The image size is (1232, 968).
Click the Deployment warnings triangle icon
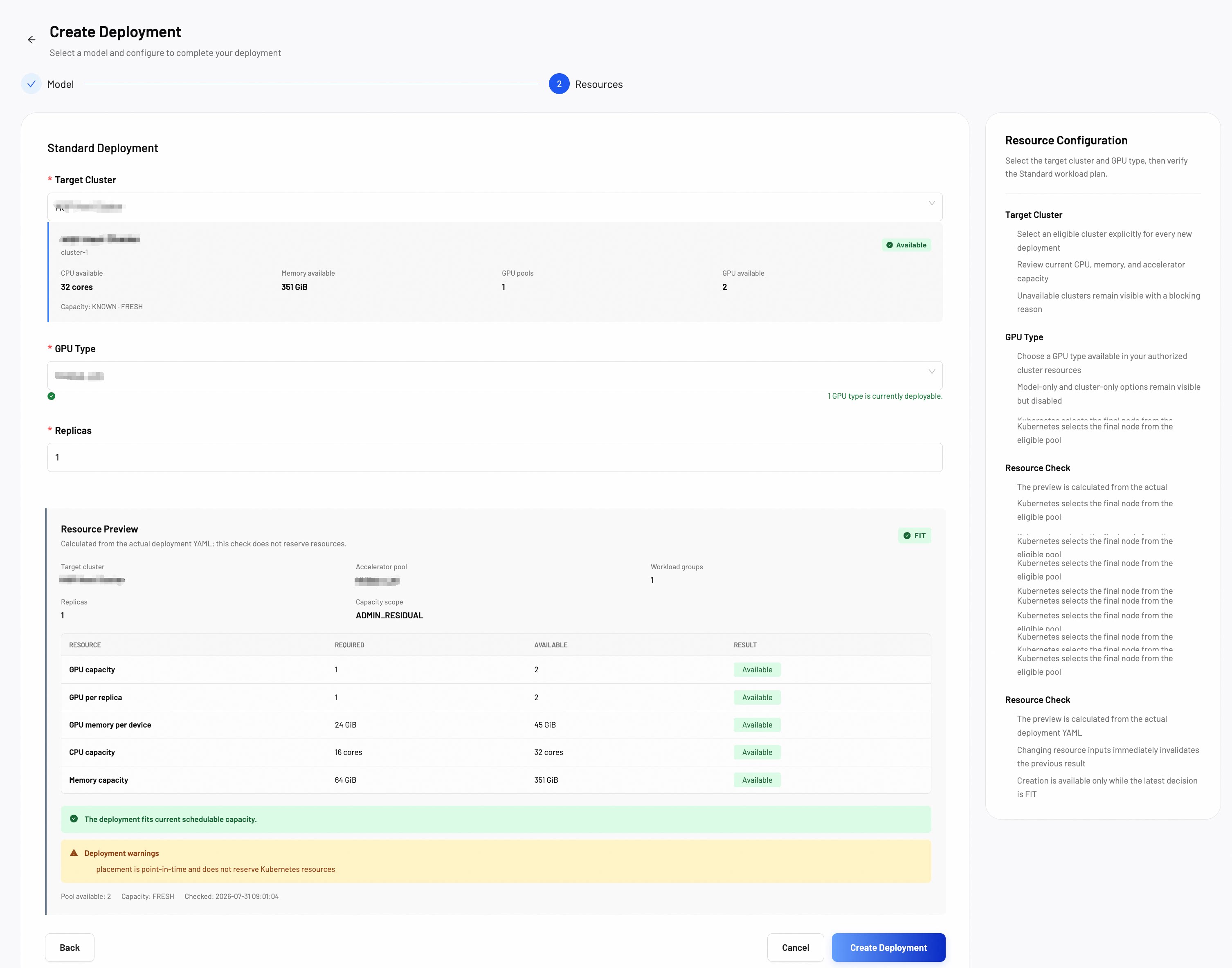coord(74,853)
